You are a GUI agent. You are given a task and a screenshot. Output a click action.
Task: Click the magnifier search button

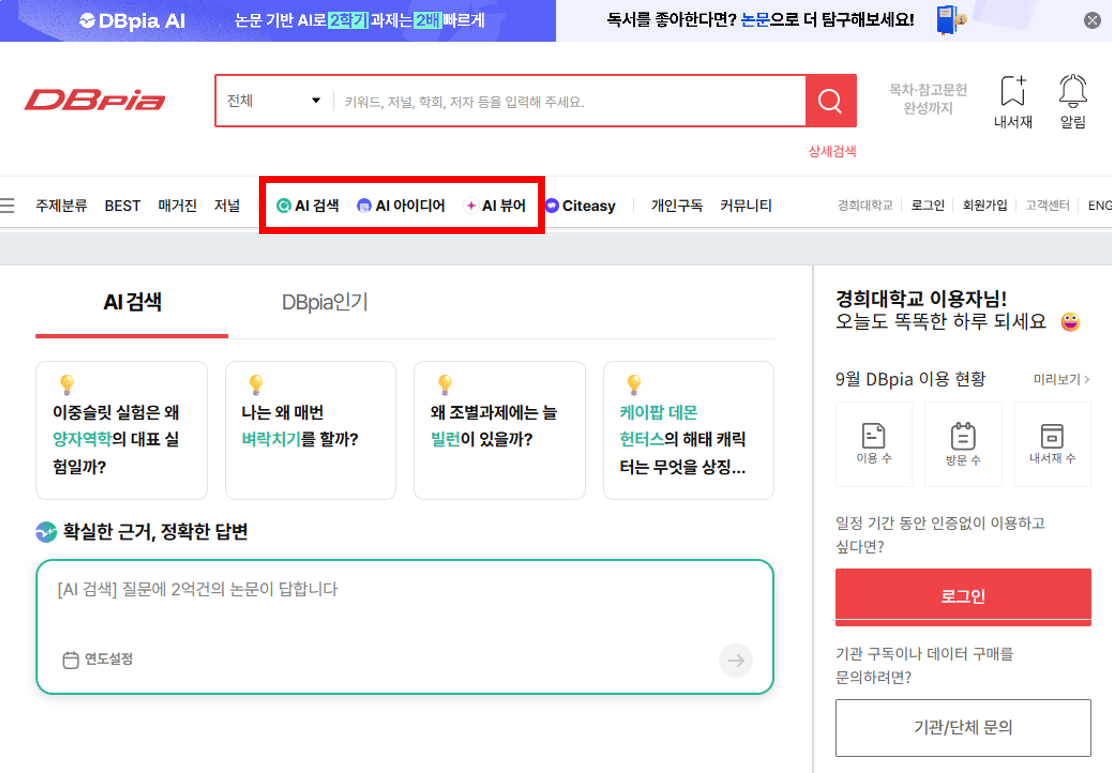(830, 101)
